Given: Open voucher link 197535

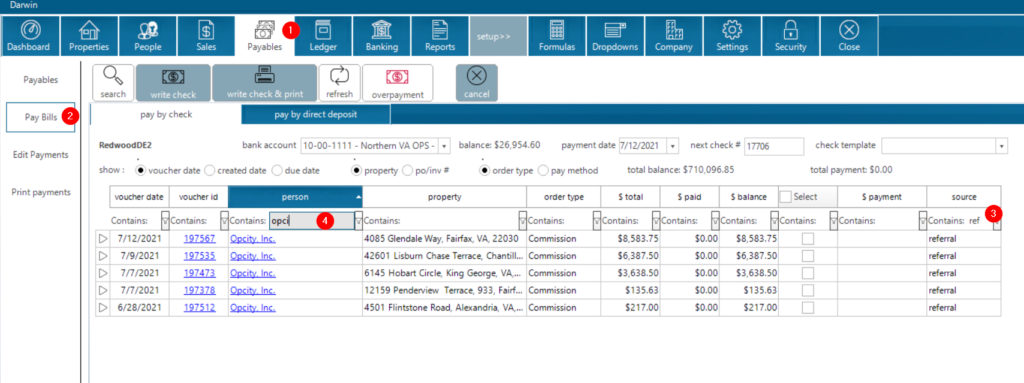Looking at the screenshot, I should (x=199, y=256).
